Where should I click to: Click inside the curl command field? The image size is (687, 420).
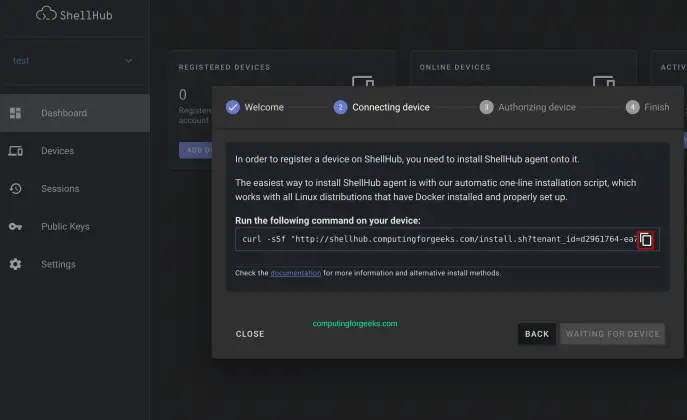click(x=435, y=240)
